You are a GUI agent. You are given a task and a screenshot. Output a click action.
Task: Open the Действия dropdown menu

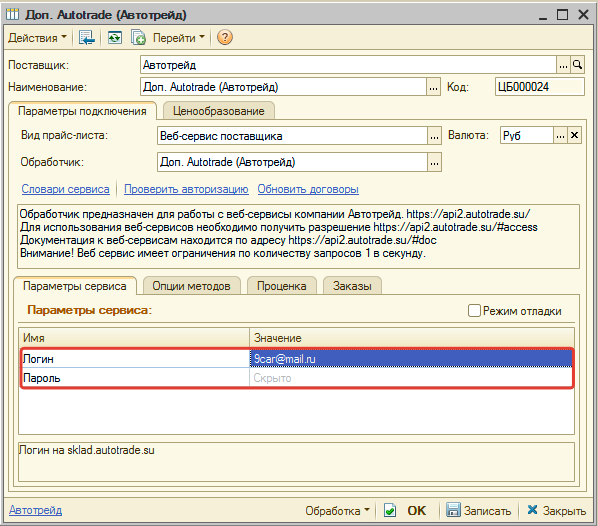[37, 38]
